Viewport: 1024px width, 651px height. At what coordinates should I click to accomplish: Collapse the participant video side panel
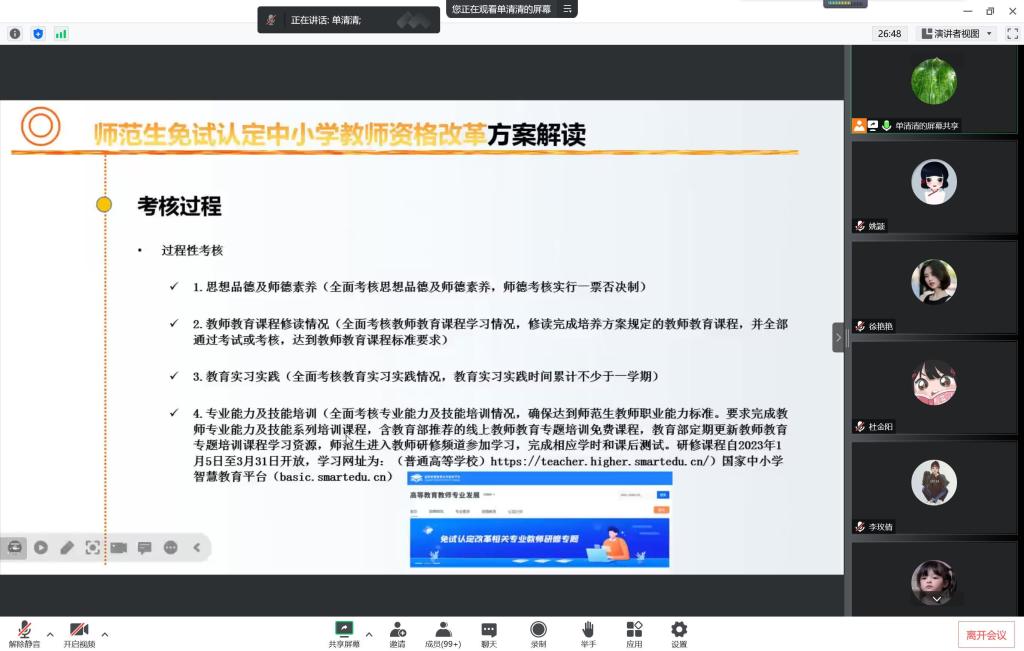838,337
